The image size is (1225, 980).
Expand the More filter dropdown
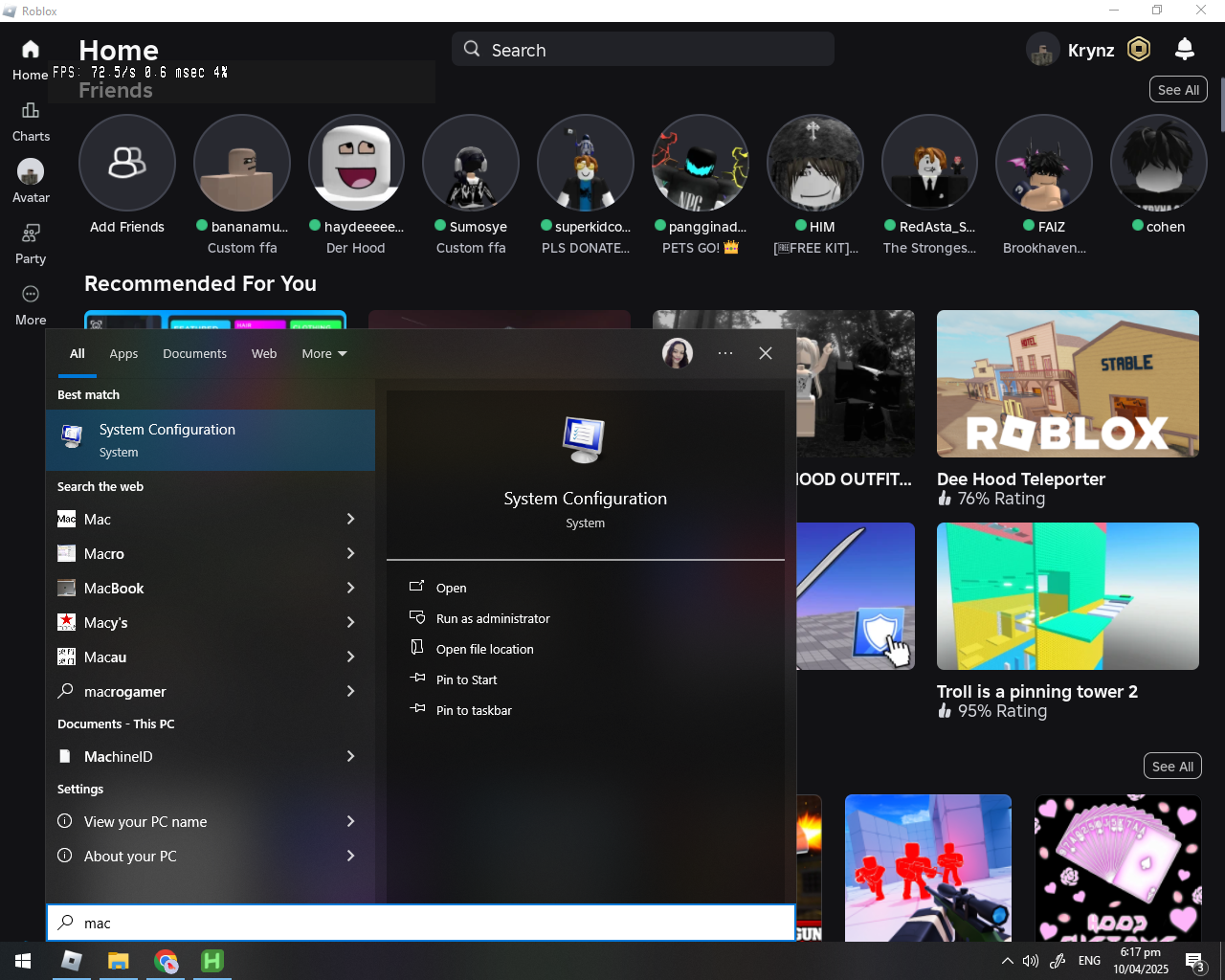click(324, 353)
